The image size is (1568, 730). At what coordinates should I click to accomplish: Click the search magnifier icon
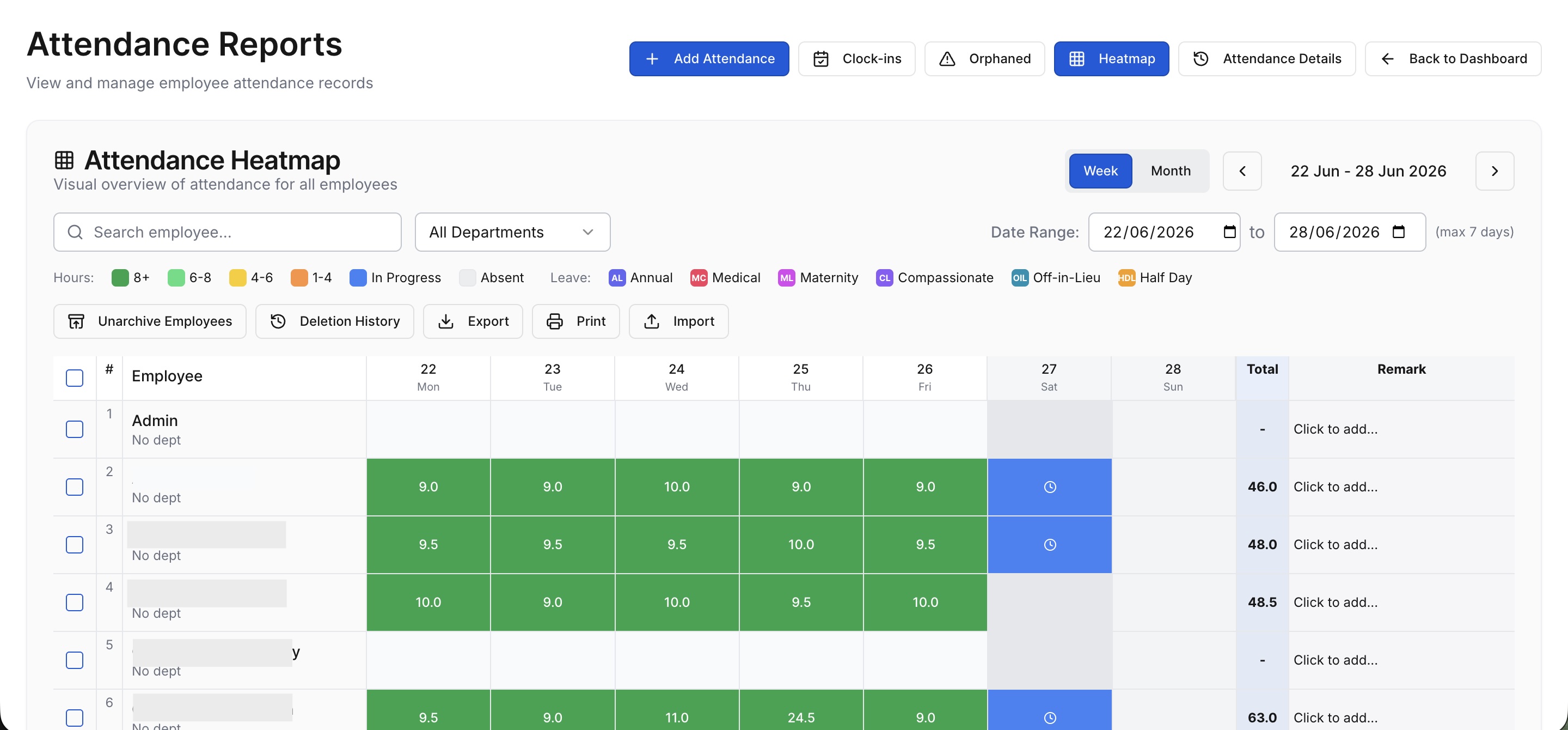pos(75,232)
